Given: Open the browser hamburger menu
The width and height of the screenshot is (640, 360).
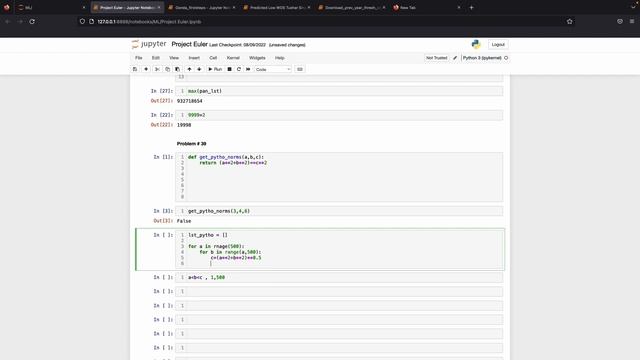Looking at the screenshot, I should [x=632, y=21].
